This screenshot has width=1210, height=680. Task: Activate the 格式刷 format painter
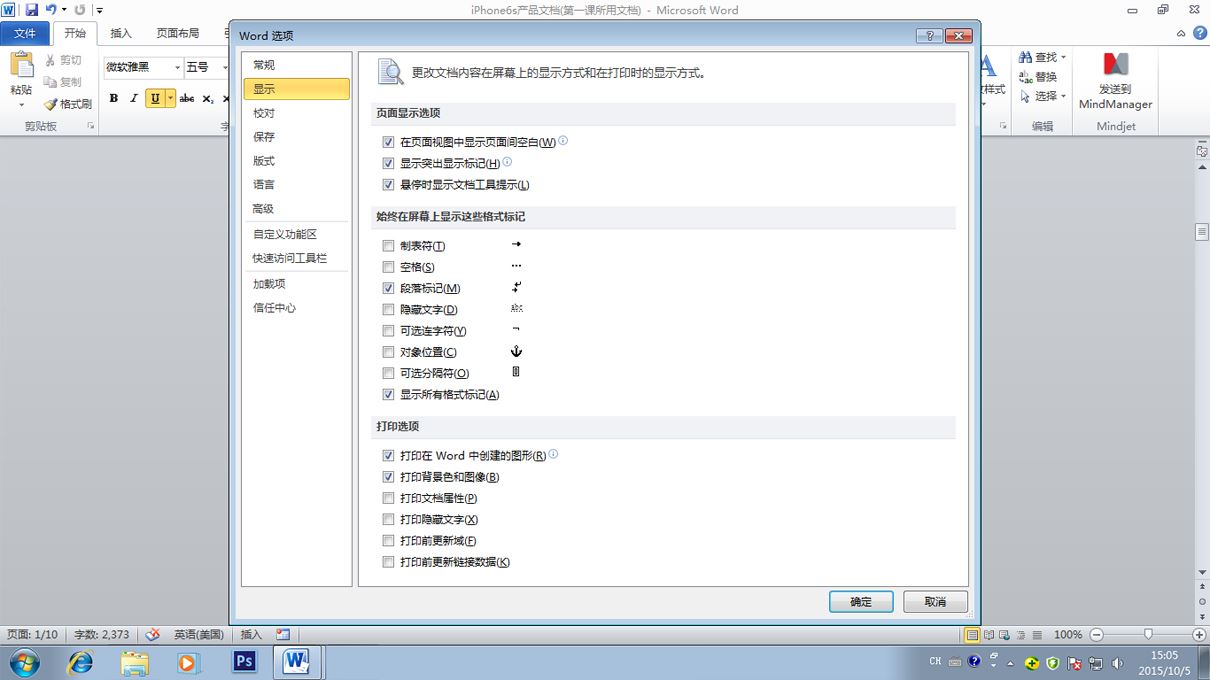pos(68,104)
